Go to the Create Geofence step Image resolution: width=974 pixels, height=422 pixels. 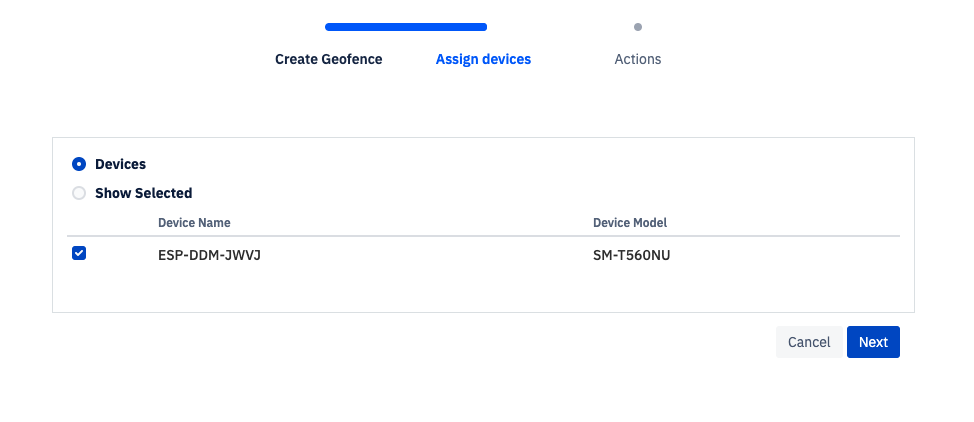[x=328, y=59]
